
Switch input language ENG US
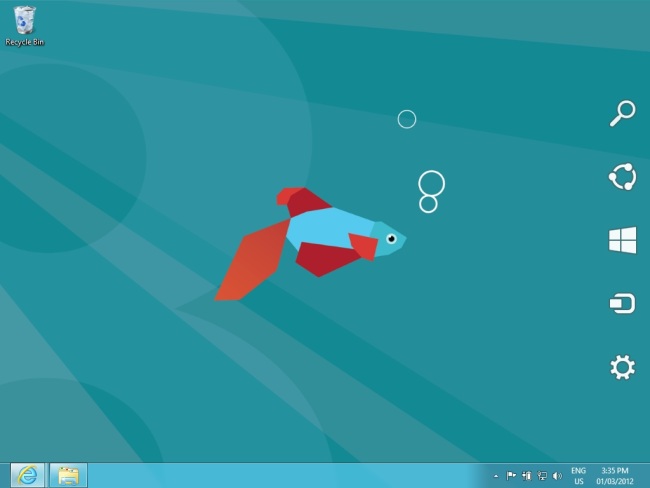click(578, 476)
